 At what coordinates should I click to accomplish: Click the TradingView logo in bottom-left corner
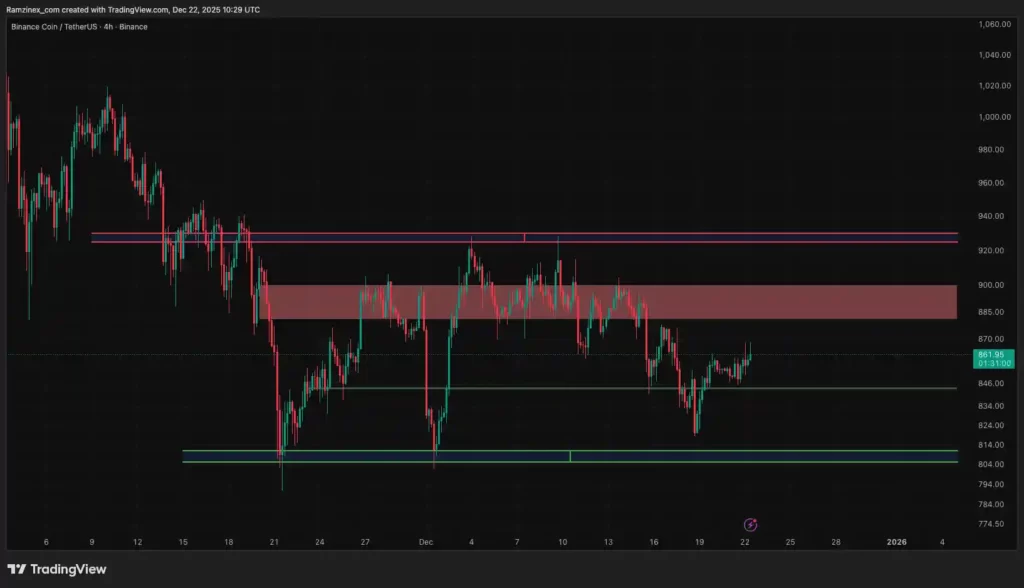click(56, 569)
